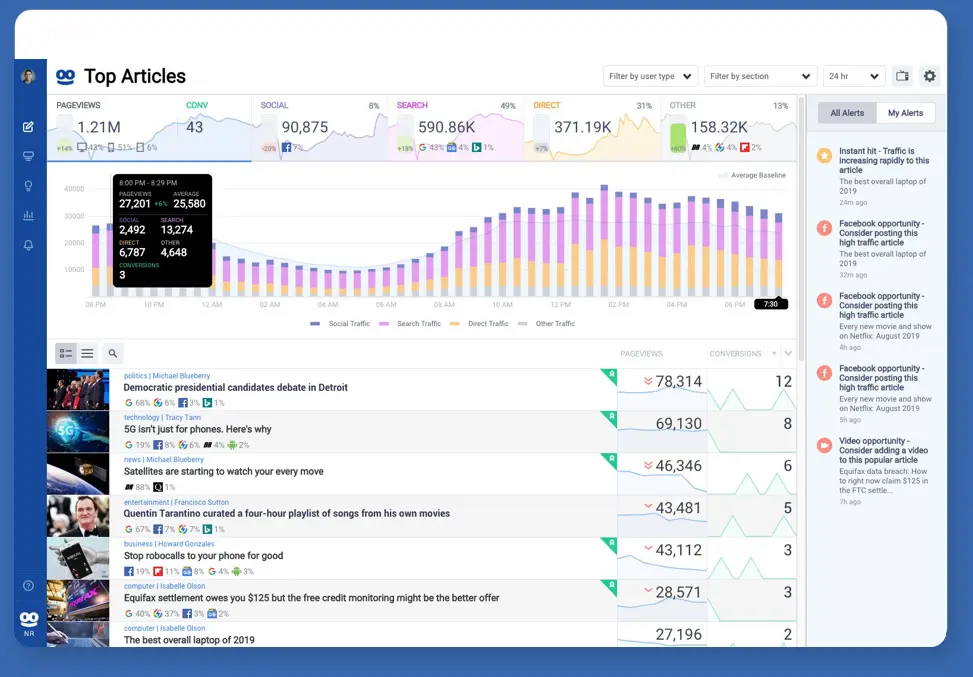Viewport: 973px width, 677px height.
Task: Click Facebook icon on 32m ago alert
Action: [824, 228]
